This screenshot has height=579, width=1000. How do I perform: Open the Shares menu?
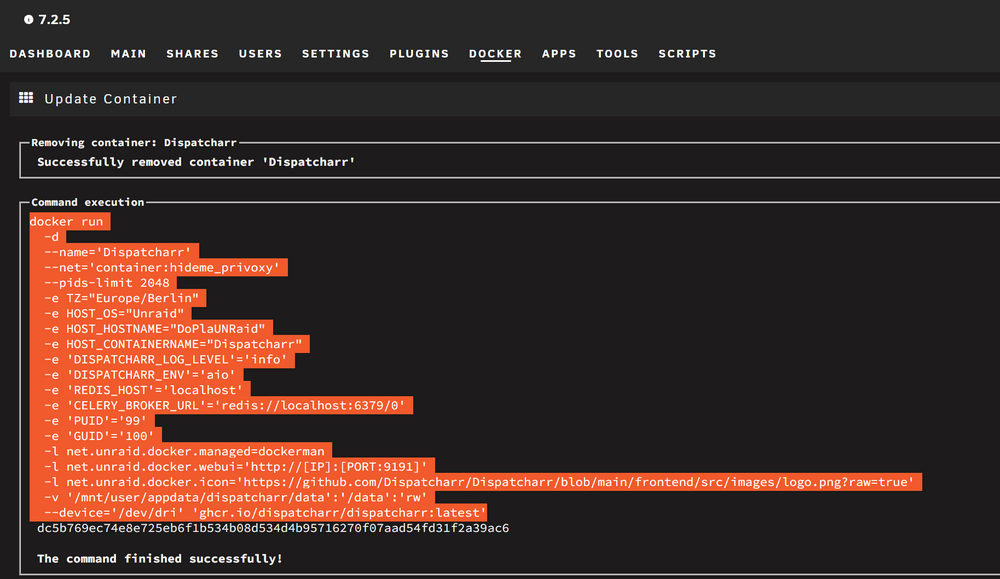[192, 54]
